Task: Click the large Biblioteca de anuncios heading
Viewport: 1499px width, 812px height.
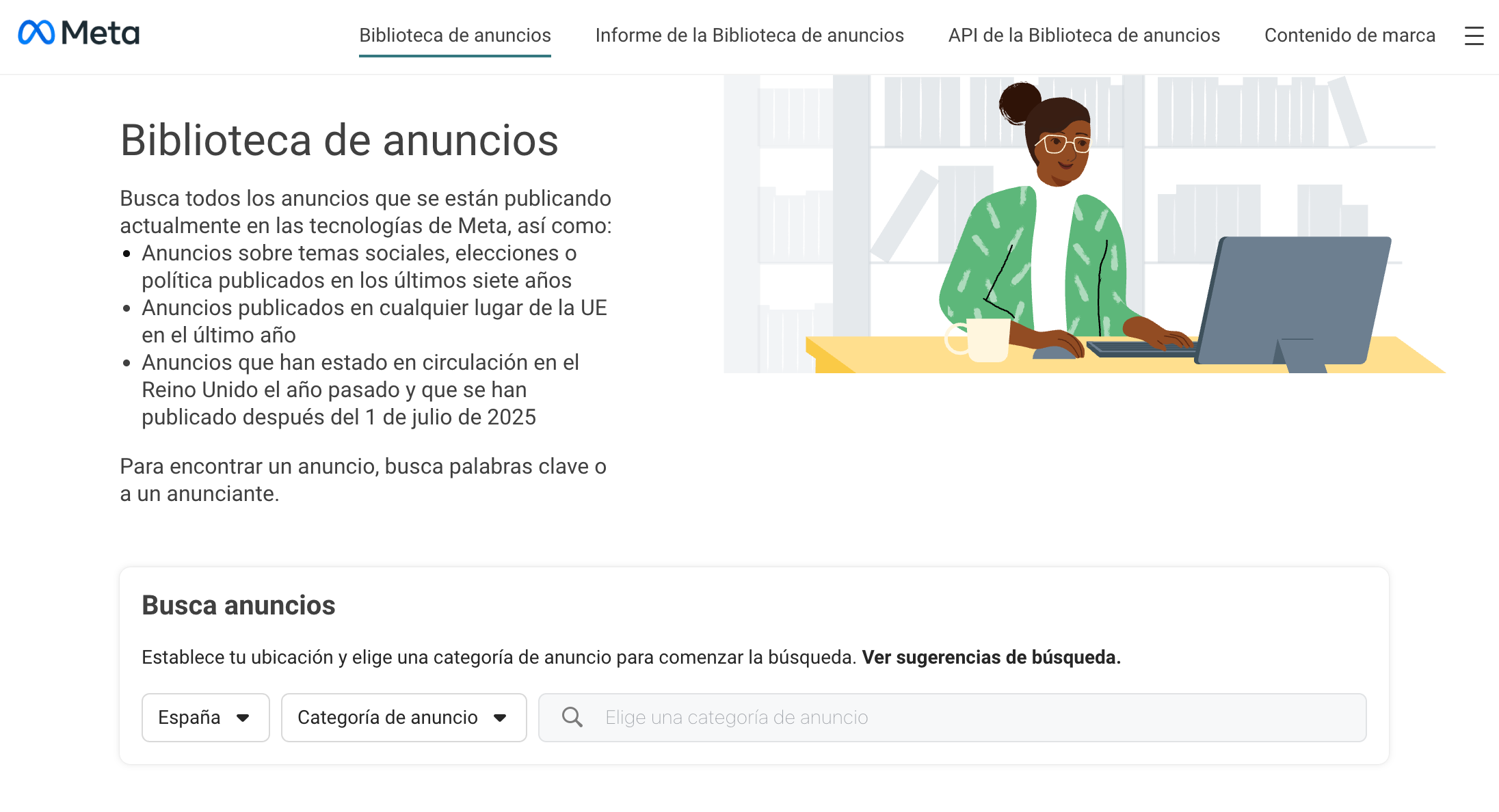Action: 339,141
